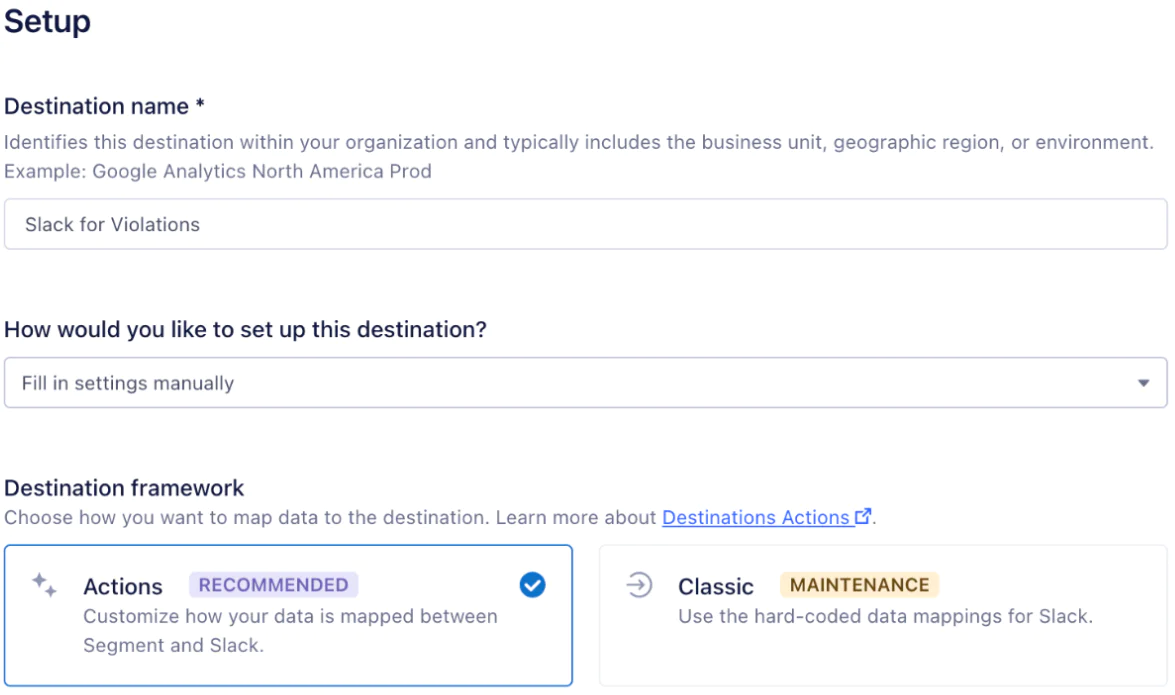Open the 'Fill in settings manually' dropdown
Screen dimensions: 1175x695
point(585,383)
